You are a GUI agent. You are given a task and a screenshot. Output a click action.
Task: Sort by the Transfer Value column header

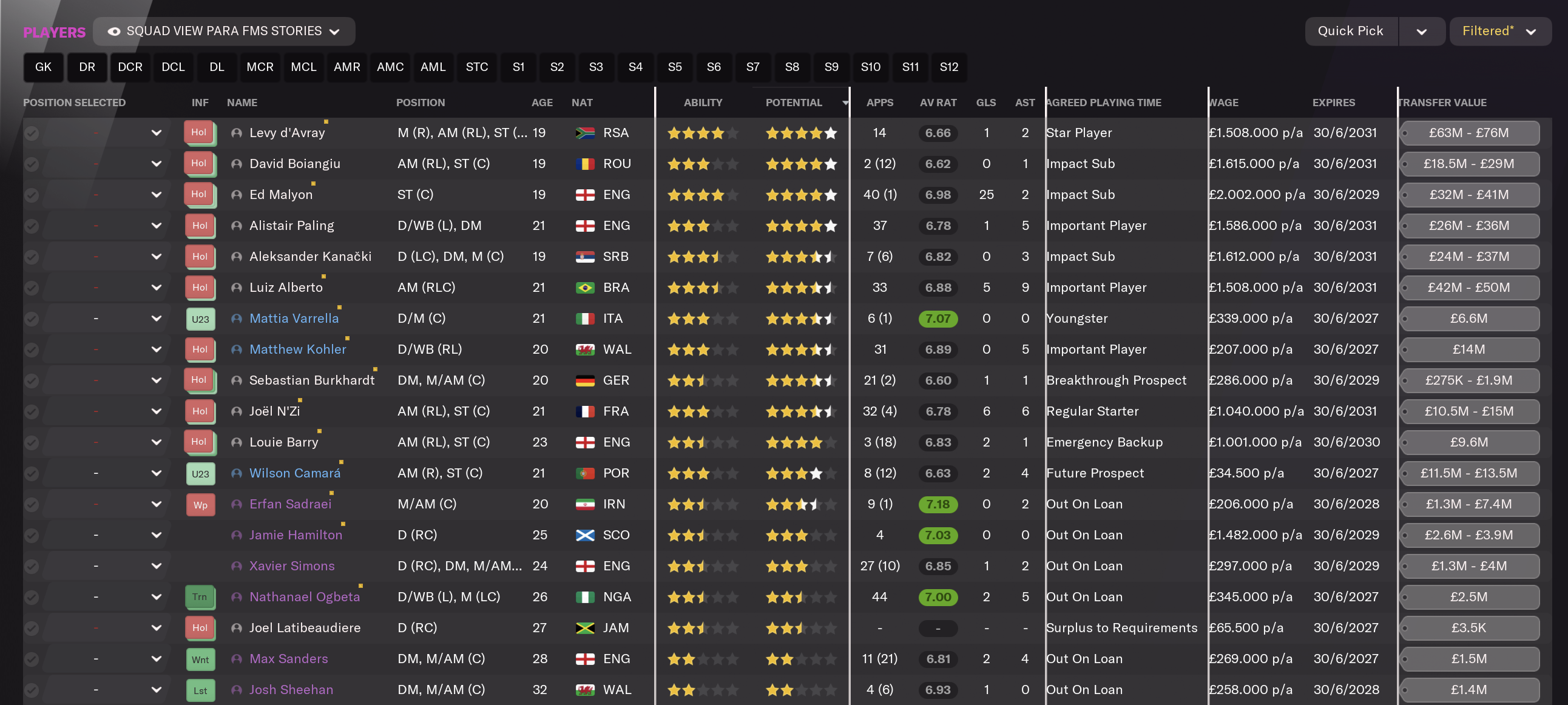click(x=1442, y=103)
